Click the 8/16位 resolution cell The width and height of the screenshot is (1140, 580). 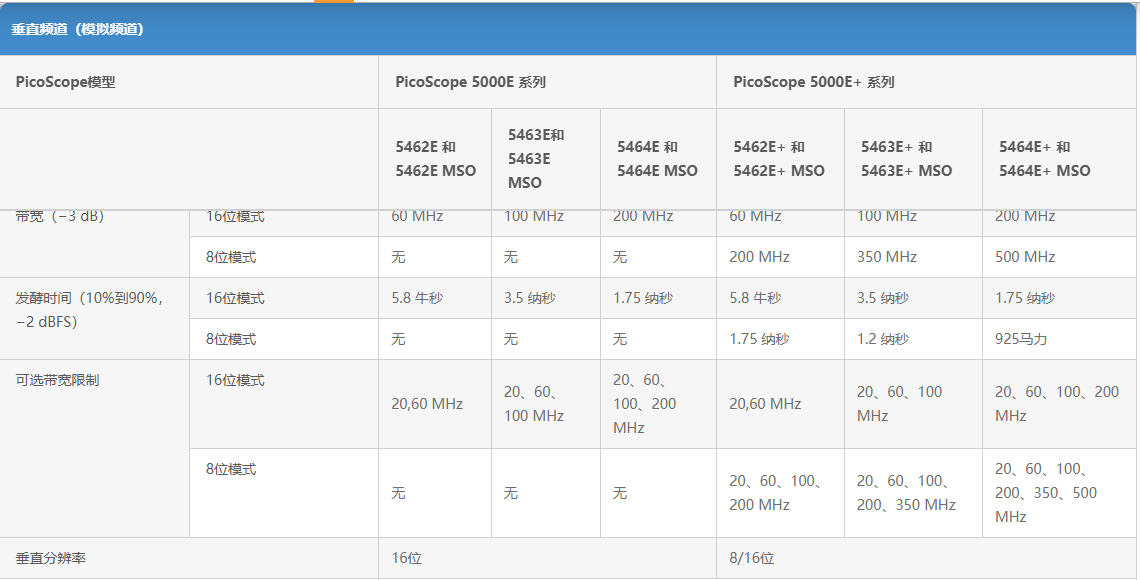coord(752,558)
